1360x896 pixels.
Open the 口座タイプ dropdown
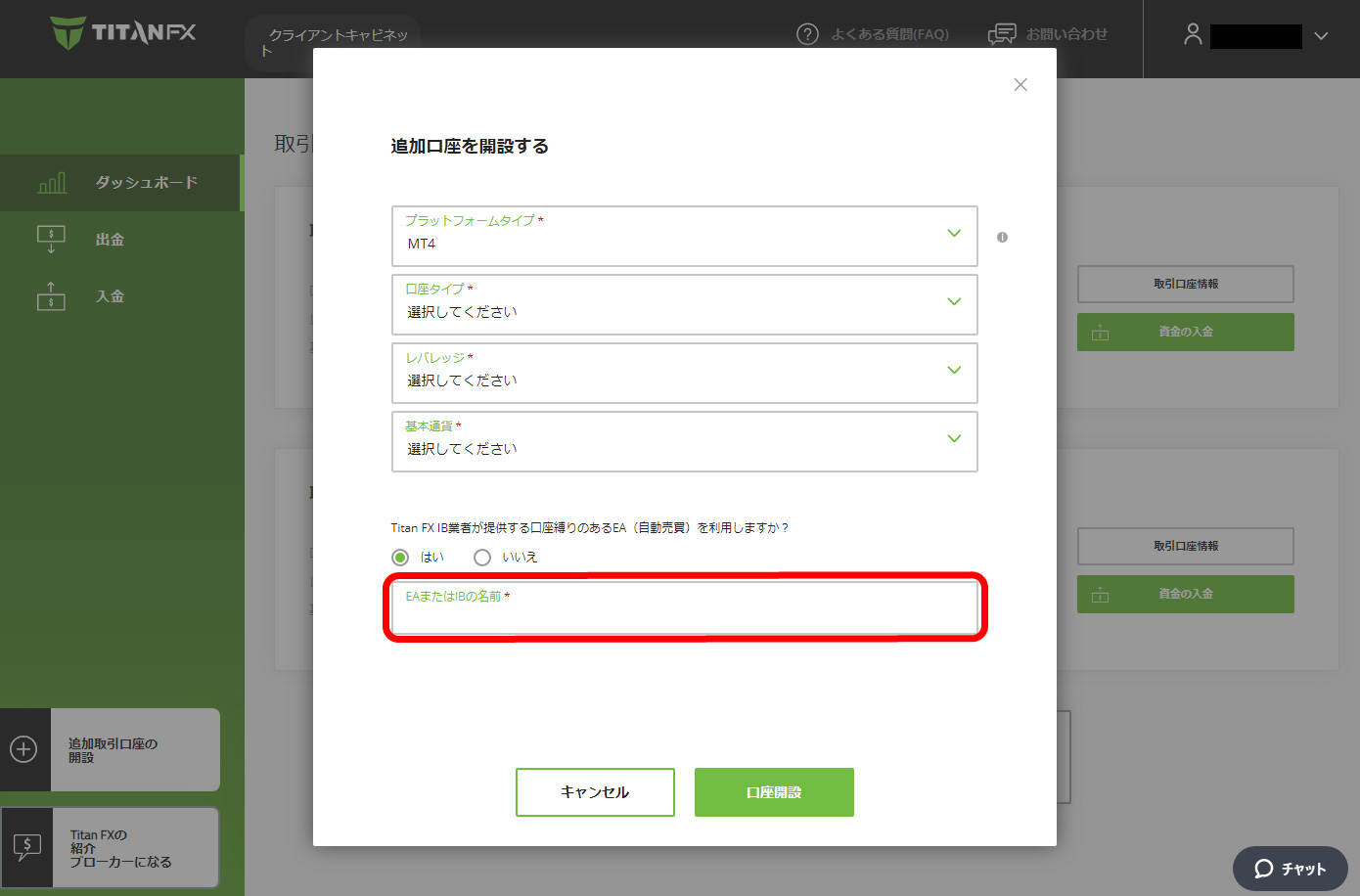tap(685, 304)
